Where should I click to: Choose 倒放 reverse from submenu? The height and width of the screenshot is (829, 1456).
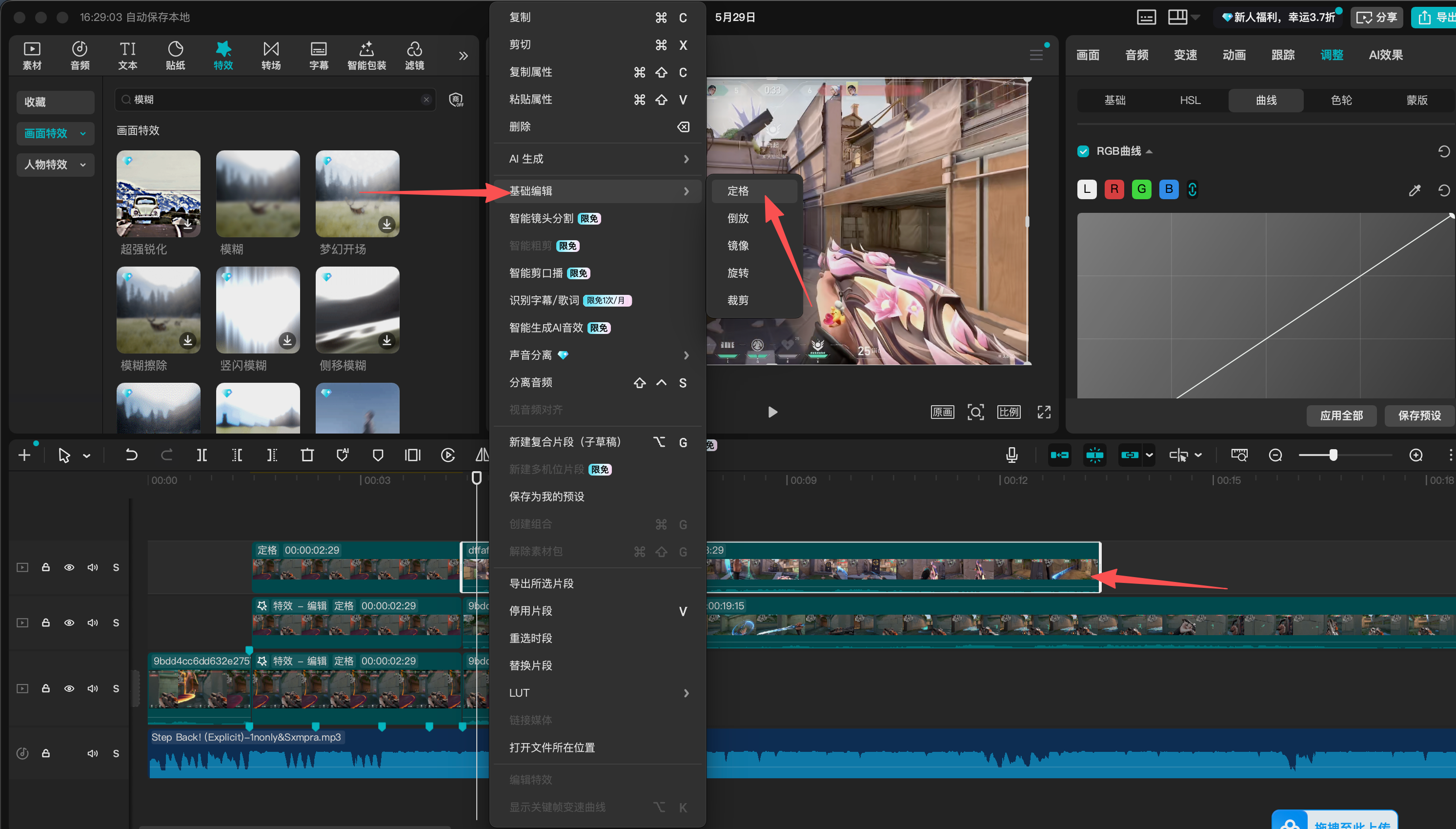(x=754, y=218)
